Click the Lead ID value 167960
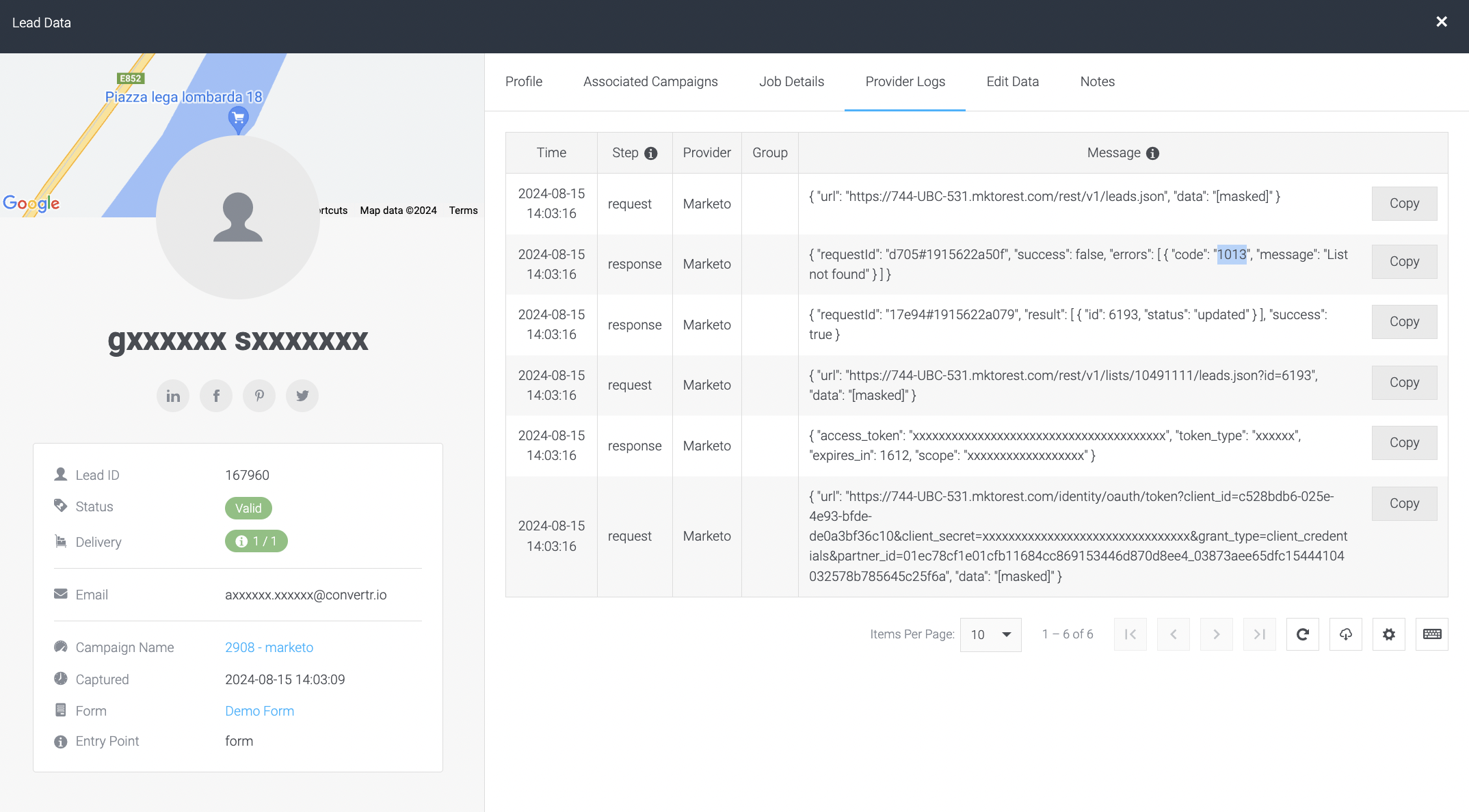The width and height of the screenshot is (1469, 812). point(247,475)
